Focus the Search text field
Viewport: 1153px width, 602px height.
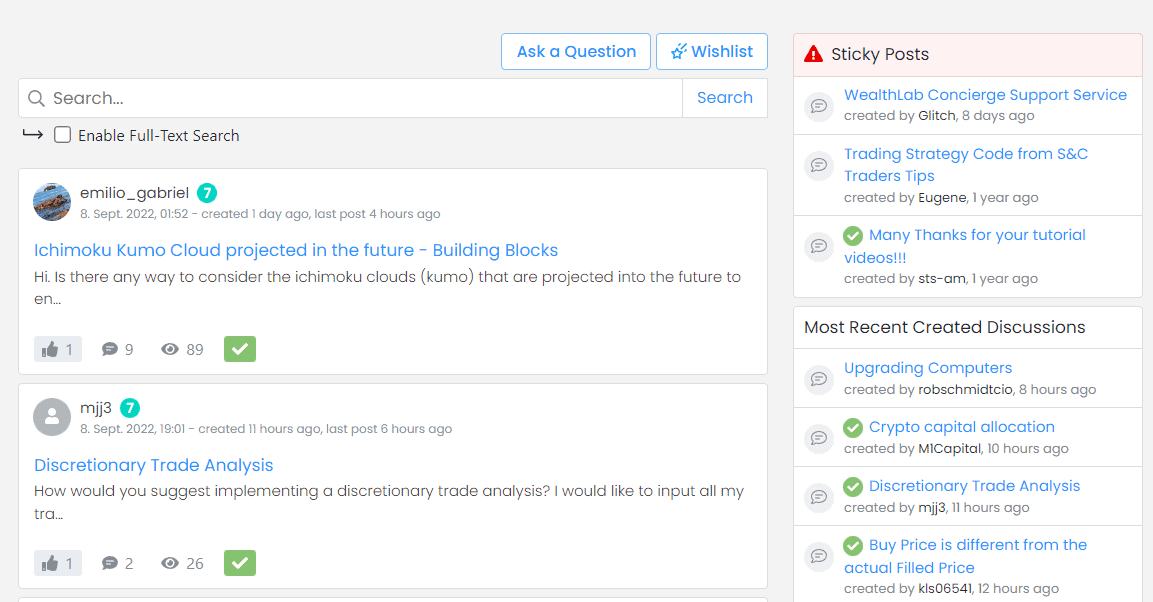[x=360, y=98]
